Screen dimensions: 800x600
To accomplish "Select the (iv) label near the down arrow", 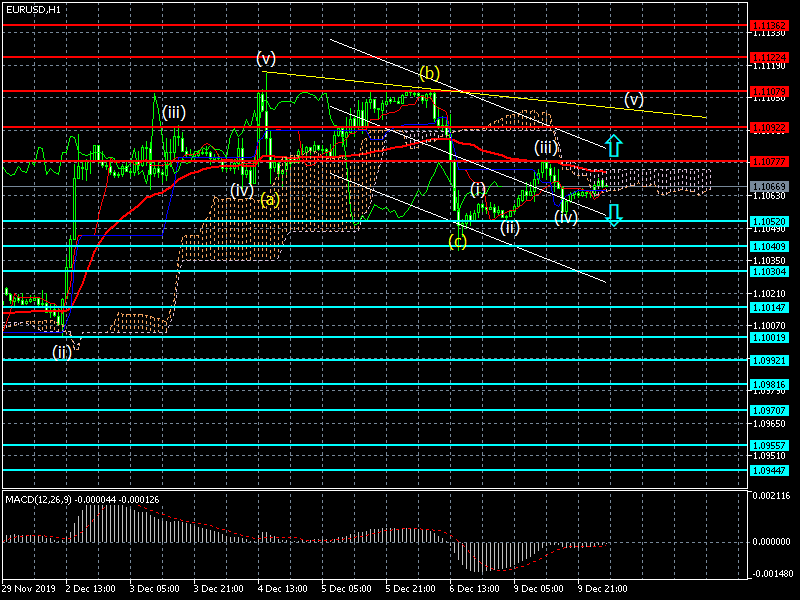I will click(x=566, y=217).
